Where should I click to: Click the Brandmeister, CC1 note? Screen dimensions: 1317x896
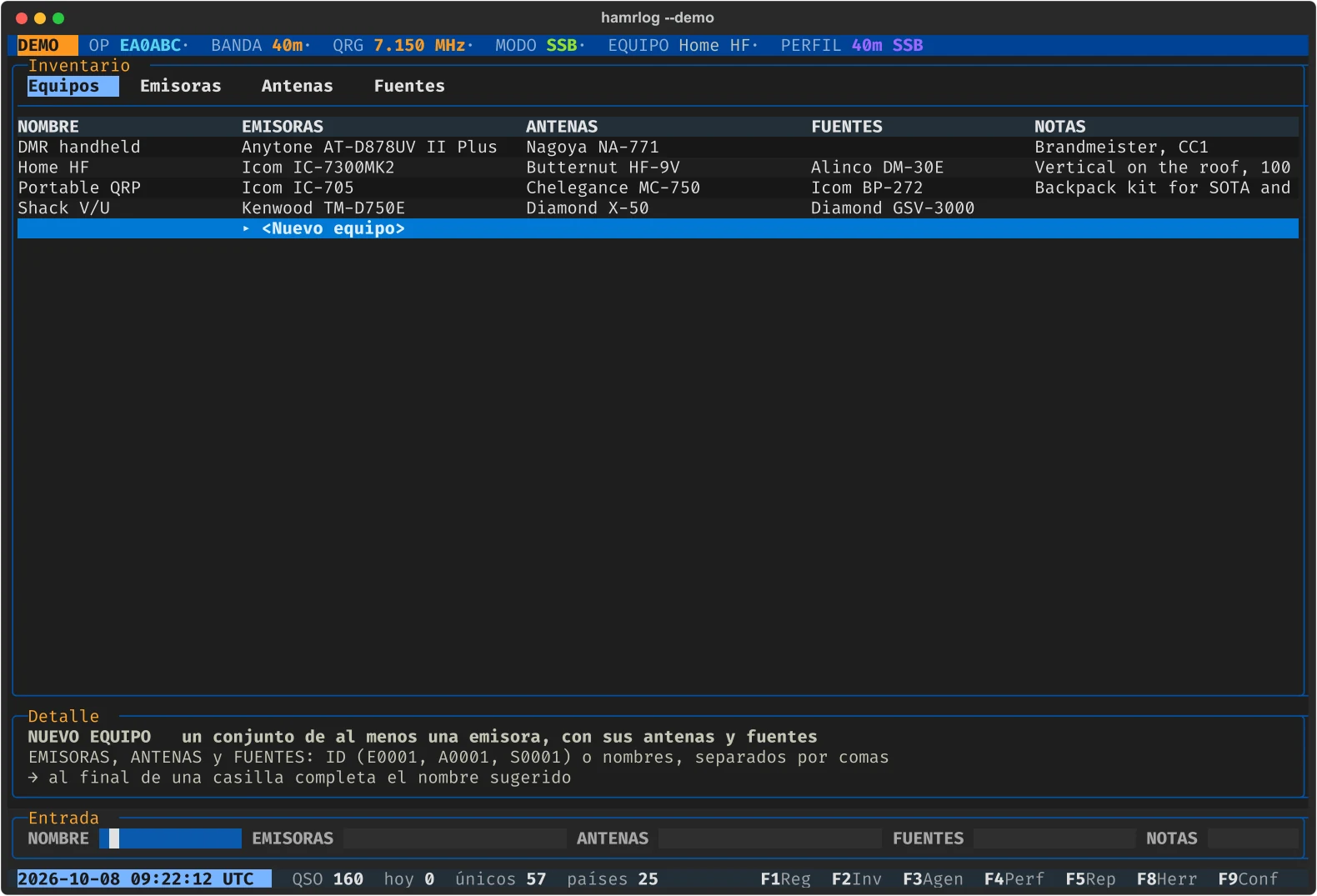click(1121, 147)
